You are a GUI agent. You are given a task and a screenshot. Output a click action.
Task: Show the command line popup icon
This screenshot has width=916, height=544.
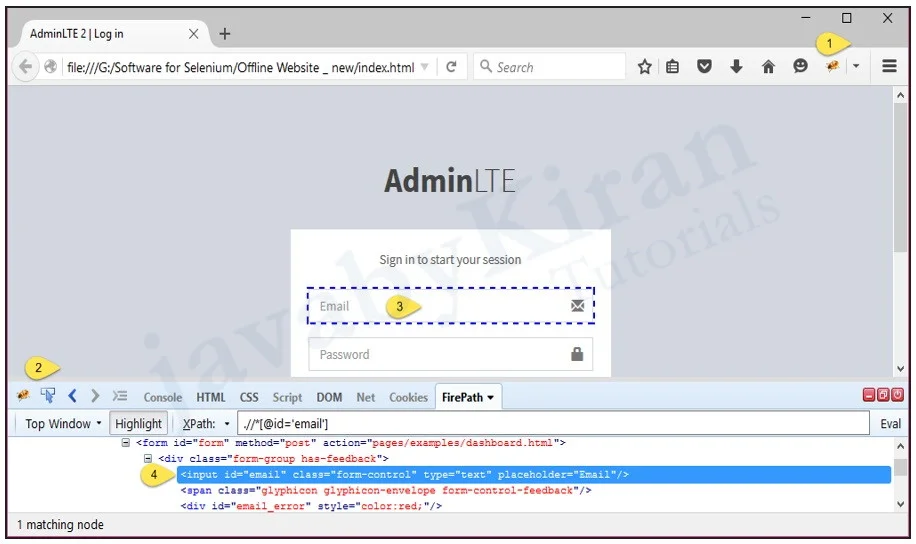tap(120, 396)
